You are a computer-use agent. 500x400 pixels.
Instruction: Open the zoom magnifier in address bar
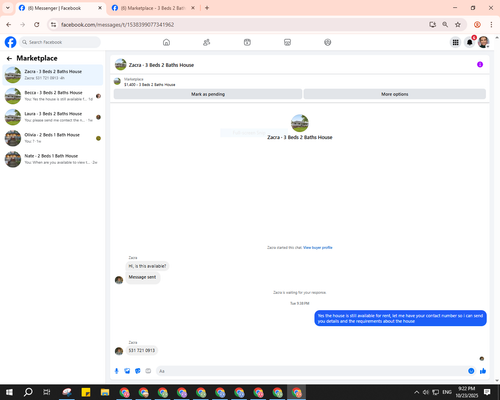(x=445, y=25)
